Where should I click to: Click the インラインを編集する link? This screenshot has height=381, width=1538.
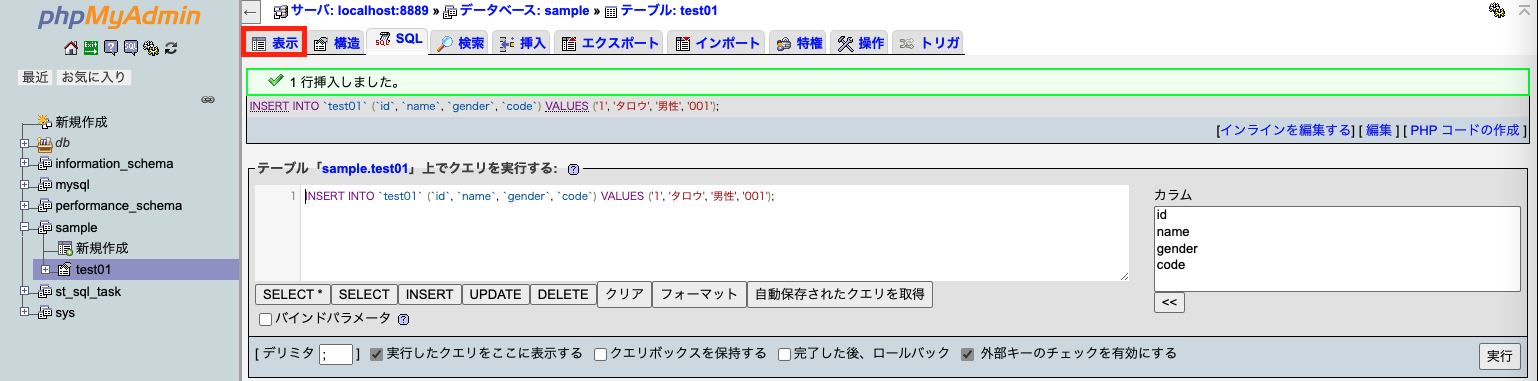(x=1286, y=130)
